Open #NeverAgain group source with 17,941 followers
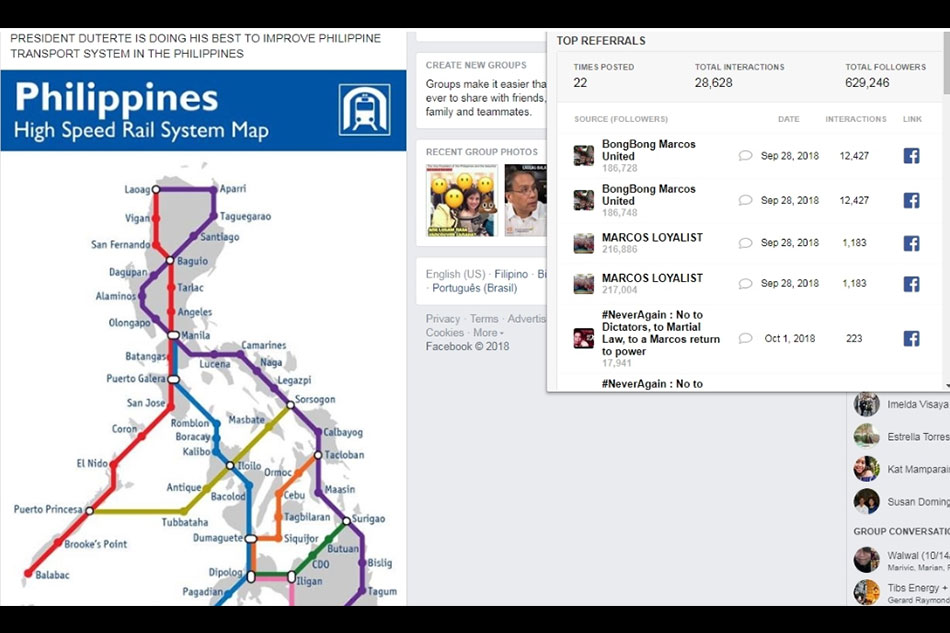This screenshot has width=950, height=633. pos(661,333)
